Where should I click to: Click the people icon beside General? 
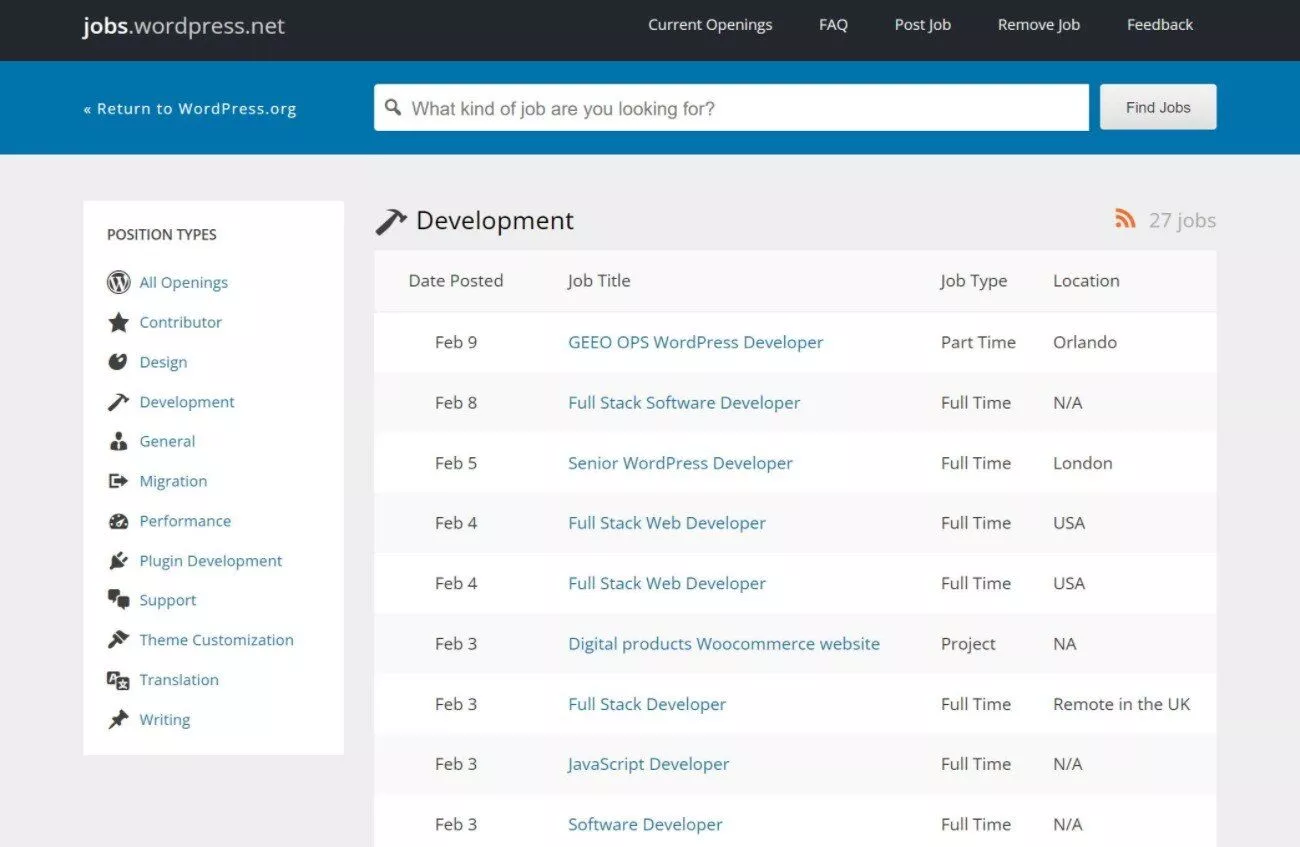click(119, 441)
